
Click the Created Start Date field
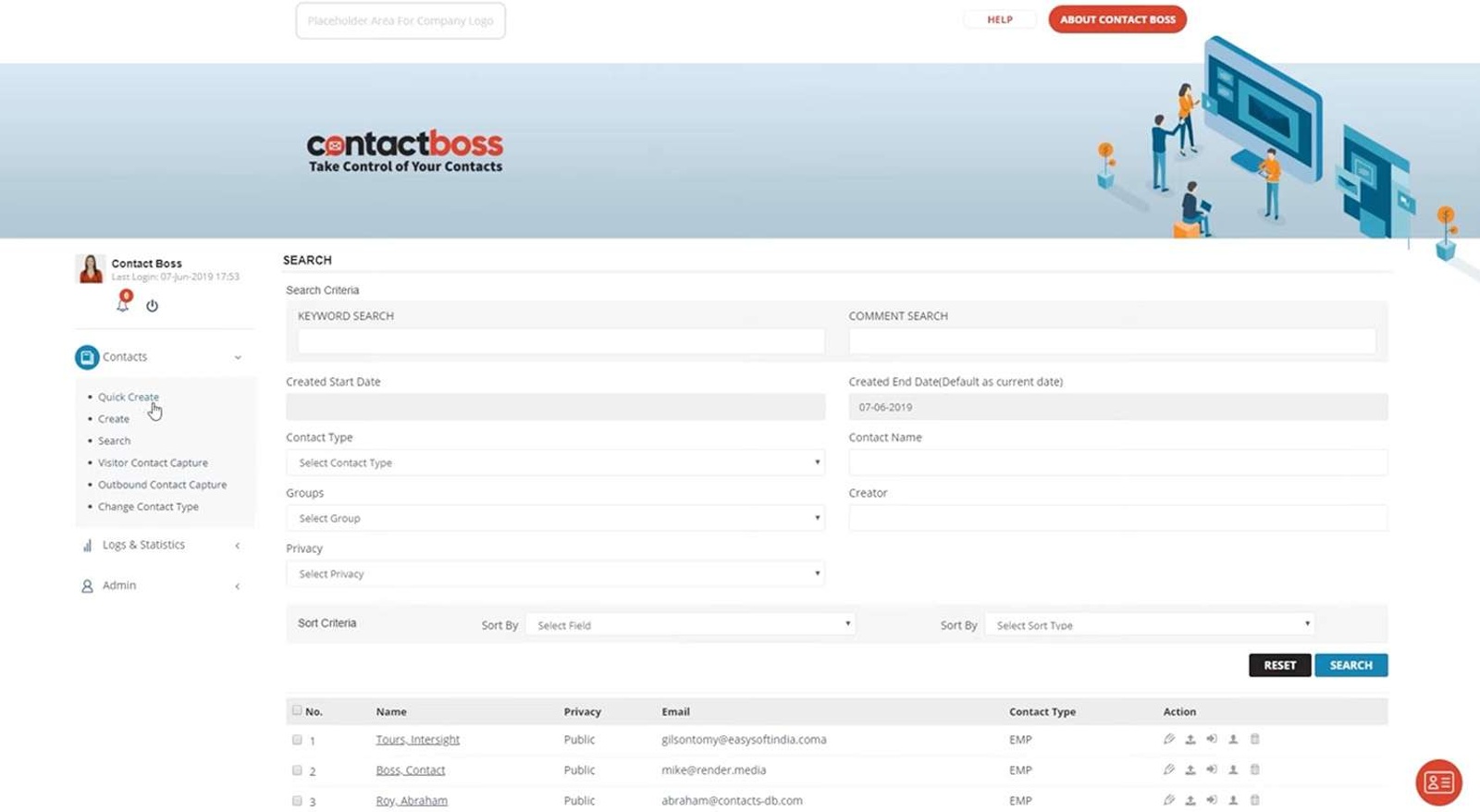[555, 407]
